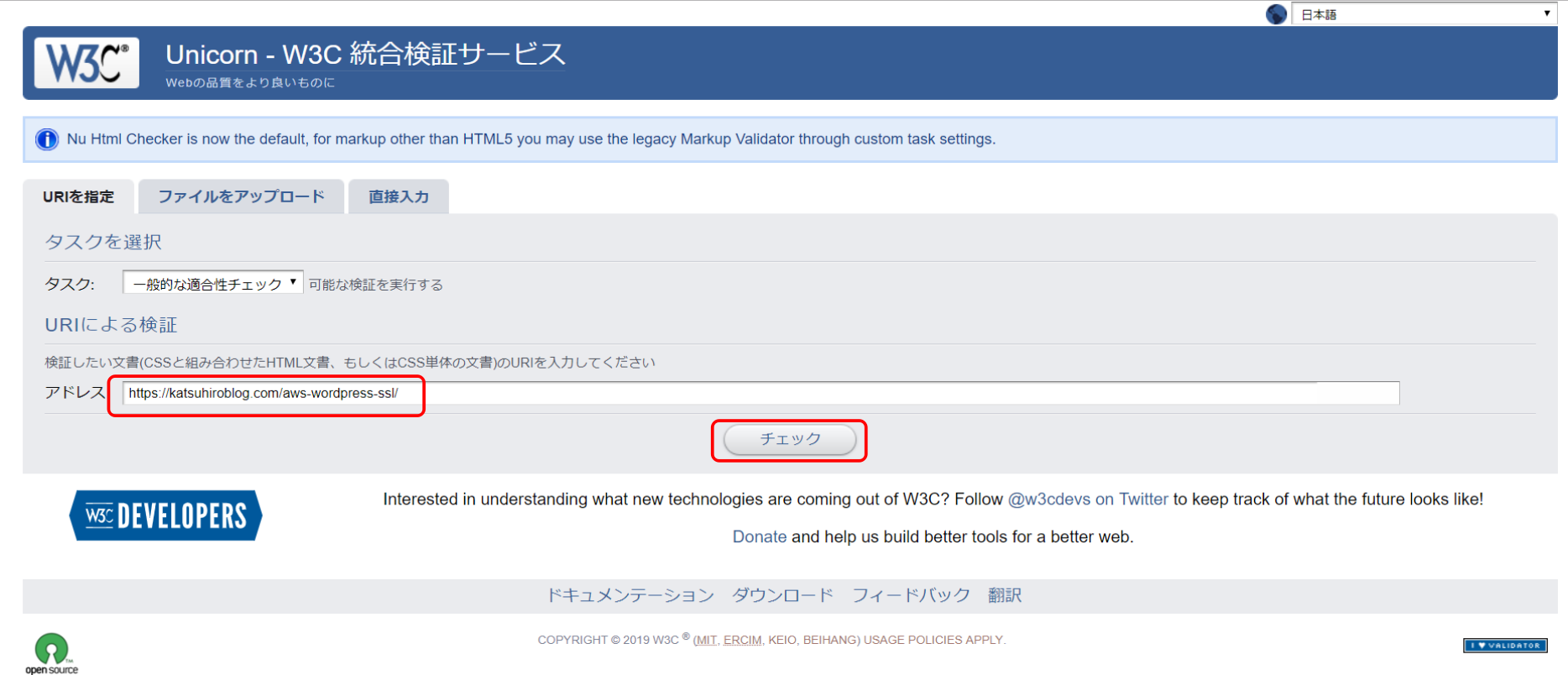1568x675 pixels.
Task: Open 翻訳 footer link
Action: coord(1005,595)
